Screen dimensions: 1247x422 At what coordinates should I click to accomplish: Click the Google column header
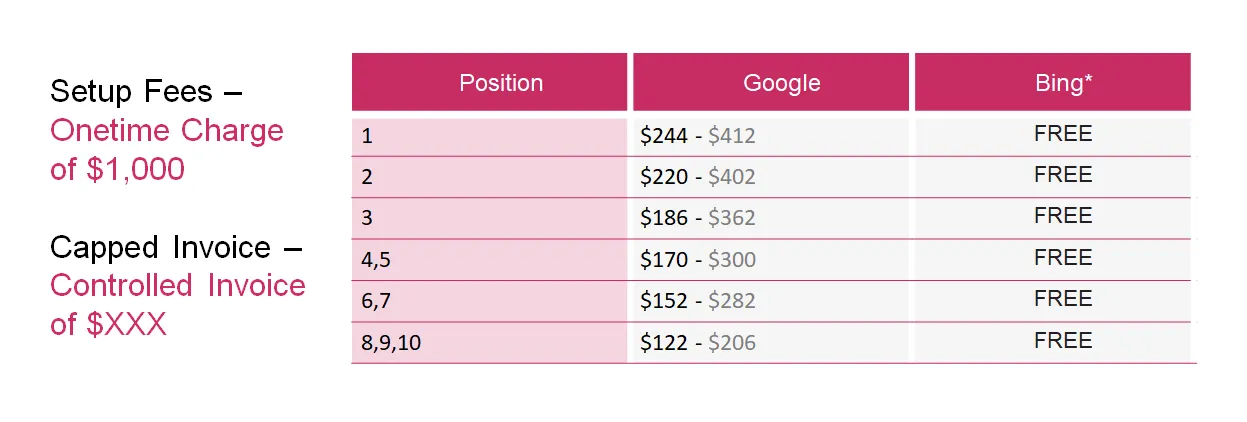point(771,82)
